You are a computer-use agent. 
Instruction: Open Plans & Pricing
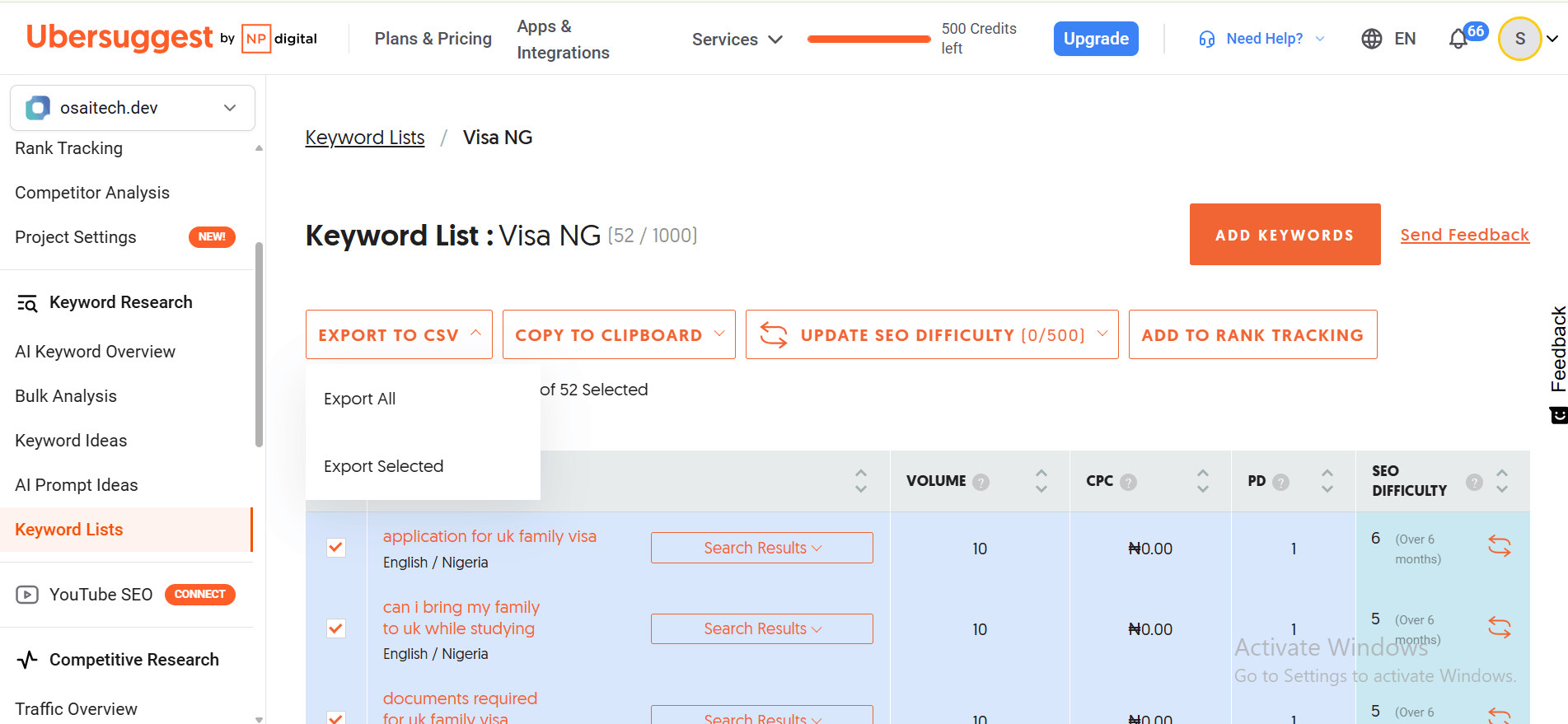433,39
